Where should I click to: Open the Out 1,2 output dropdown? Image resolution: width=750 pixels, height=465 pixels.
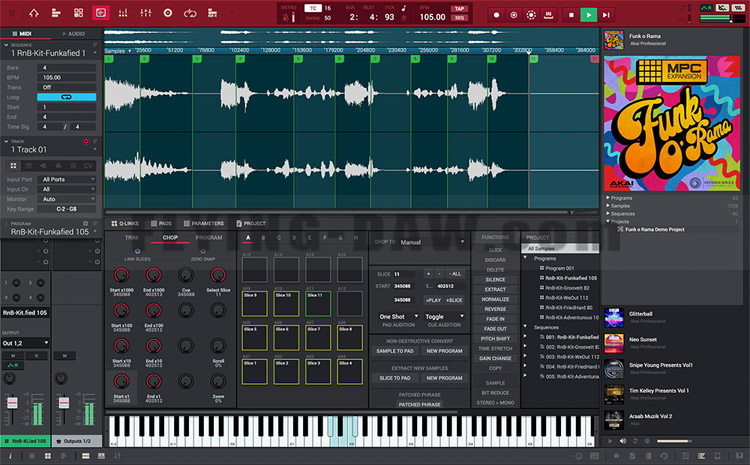point(25,343)
